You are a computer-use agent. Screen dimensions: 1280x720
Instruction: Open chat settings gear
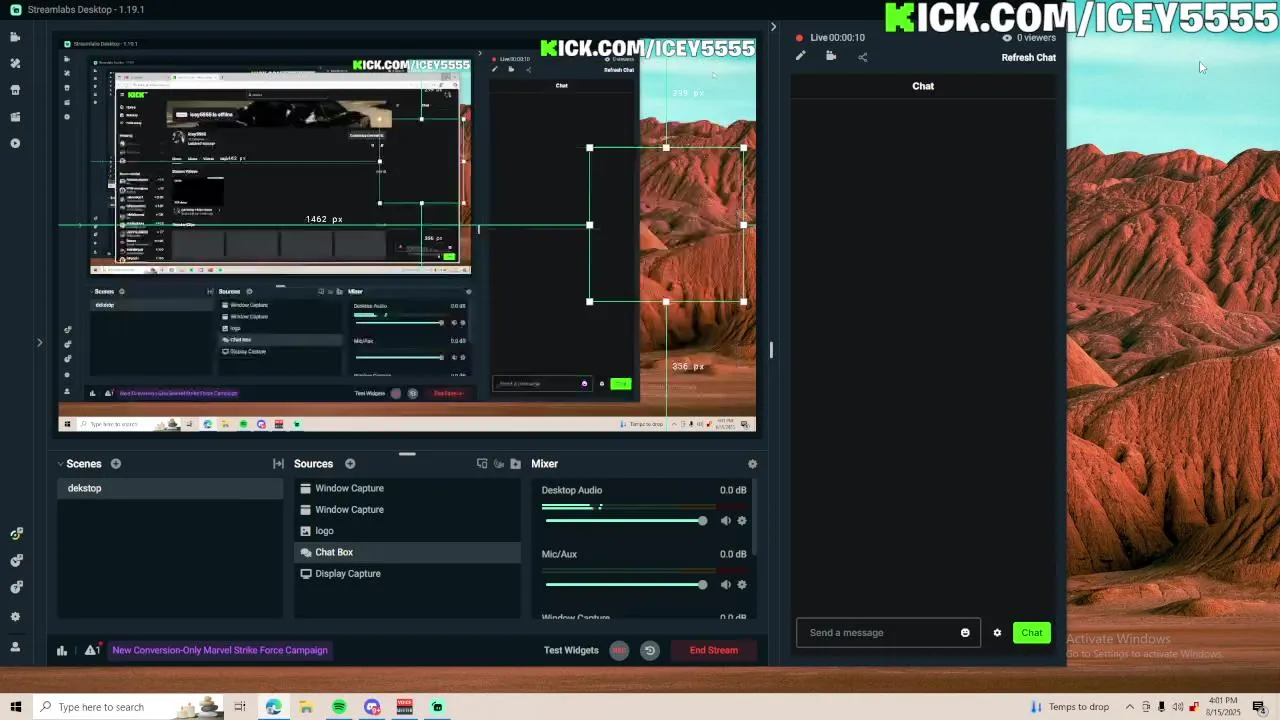tap(997, 633)
